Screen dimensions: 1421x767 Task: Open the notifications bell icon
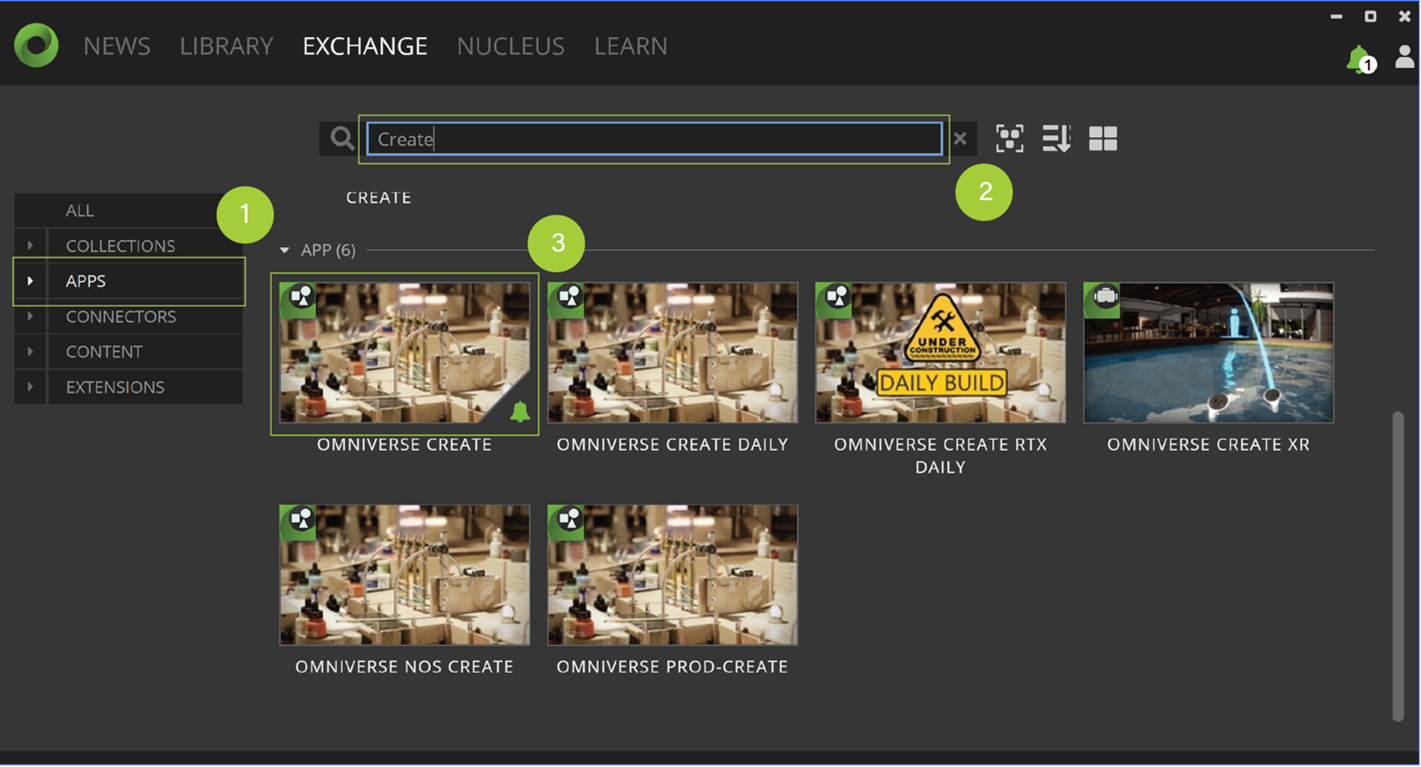point(1360,60)
